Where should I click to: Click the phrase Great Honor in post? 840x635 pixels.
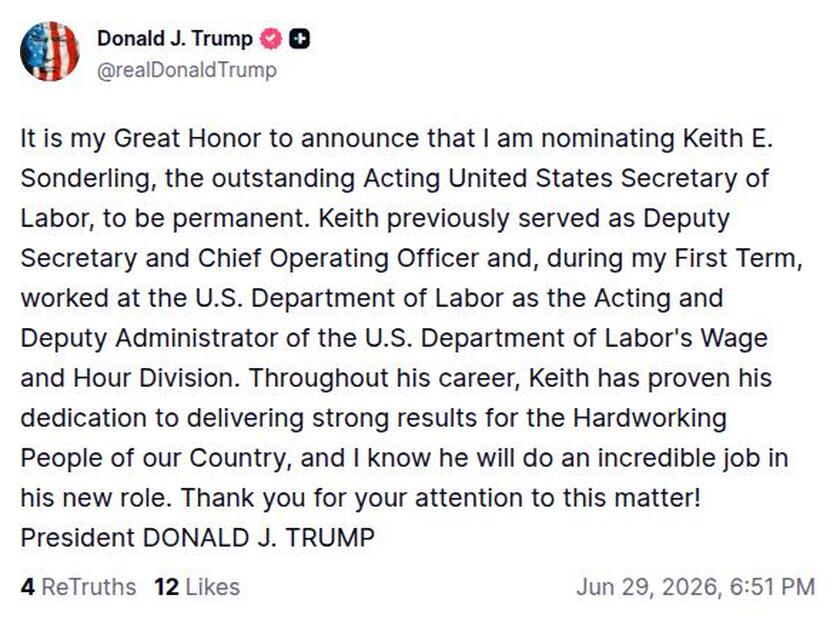tap(188, 138)
